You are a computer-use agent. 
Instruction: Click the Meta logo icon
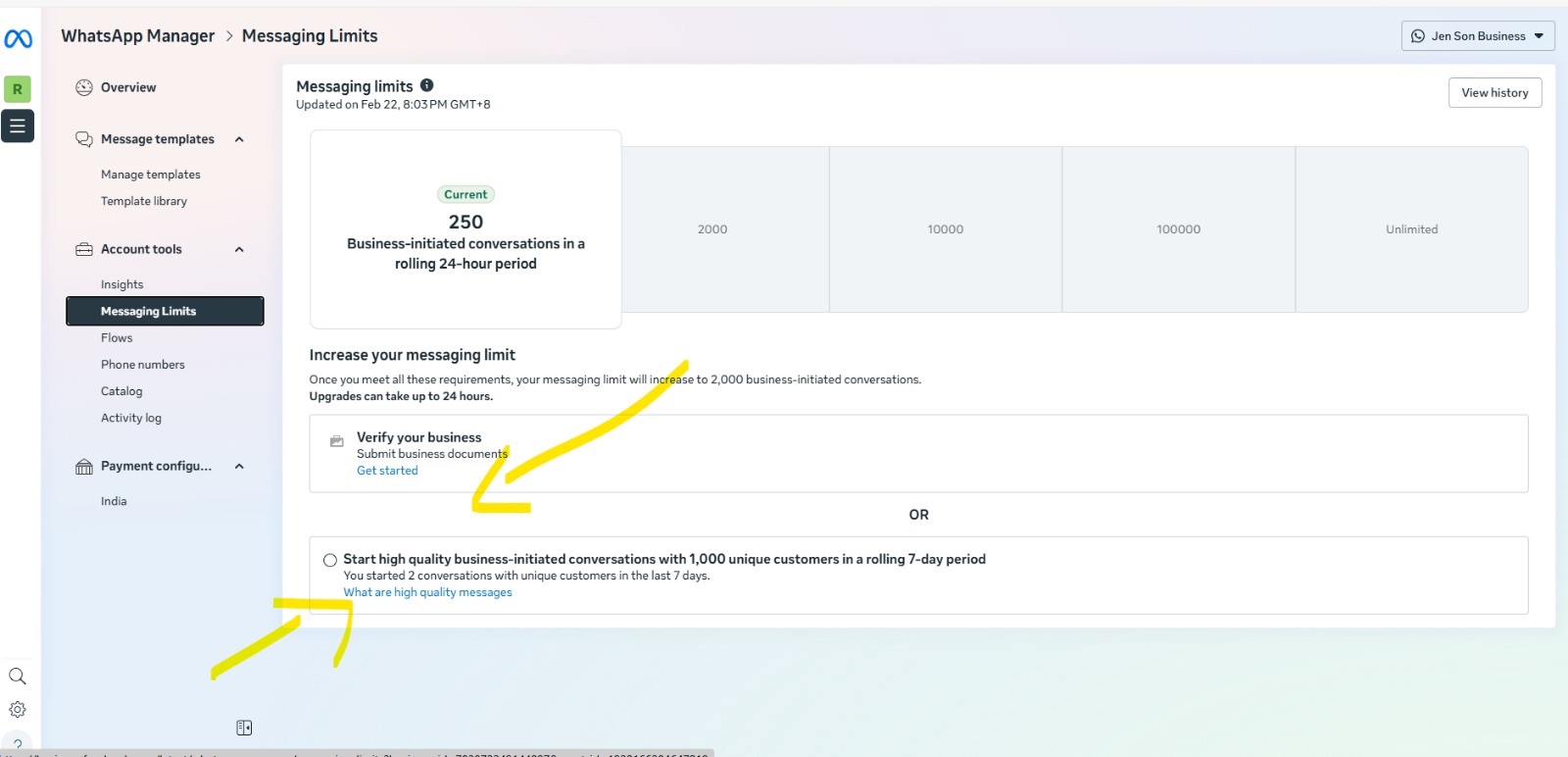[x=18, y=38]
